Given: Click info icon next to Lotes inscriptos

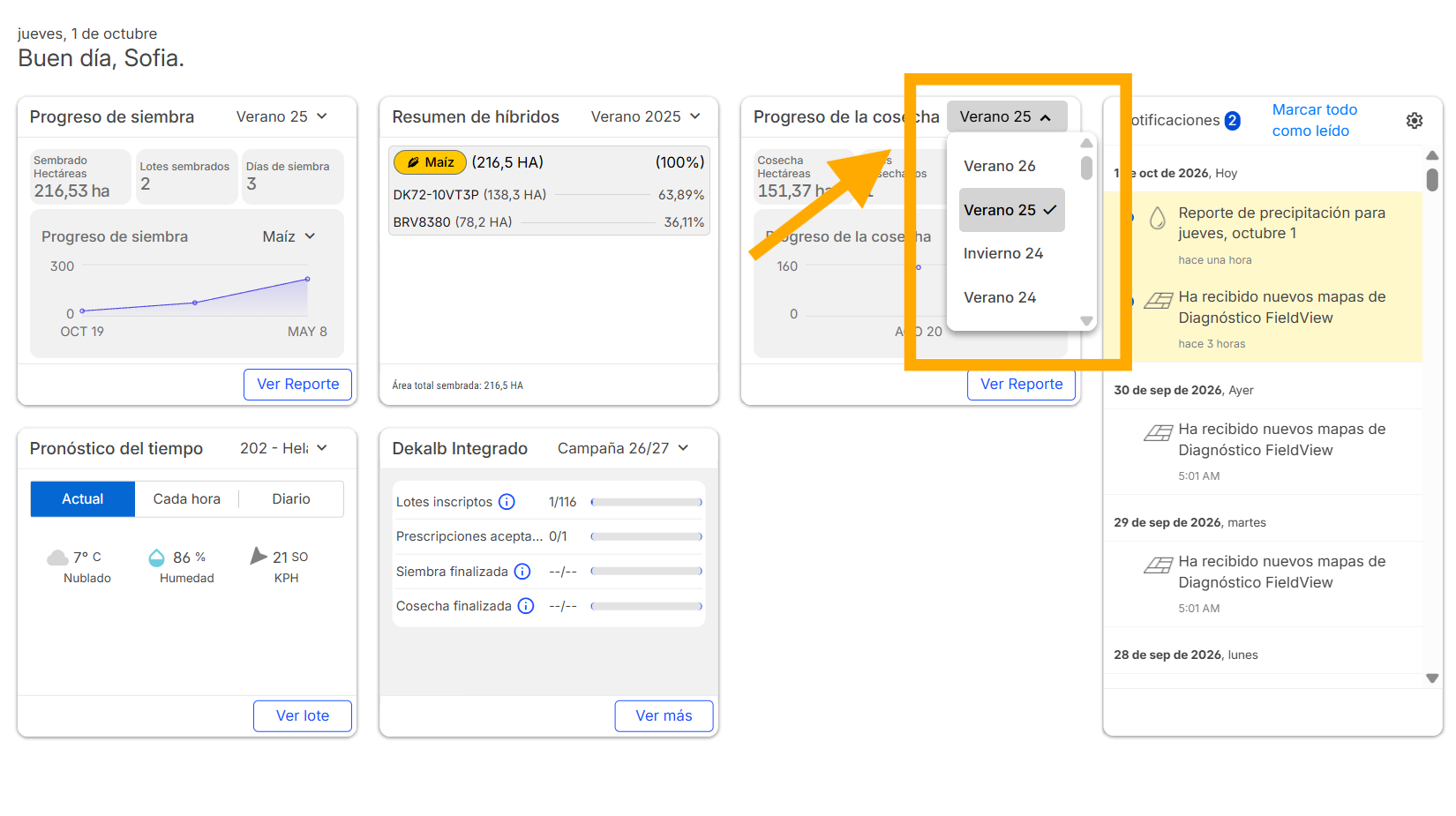Looking at the screenshot, I should [x=507, y=502].
